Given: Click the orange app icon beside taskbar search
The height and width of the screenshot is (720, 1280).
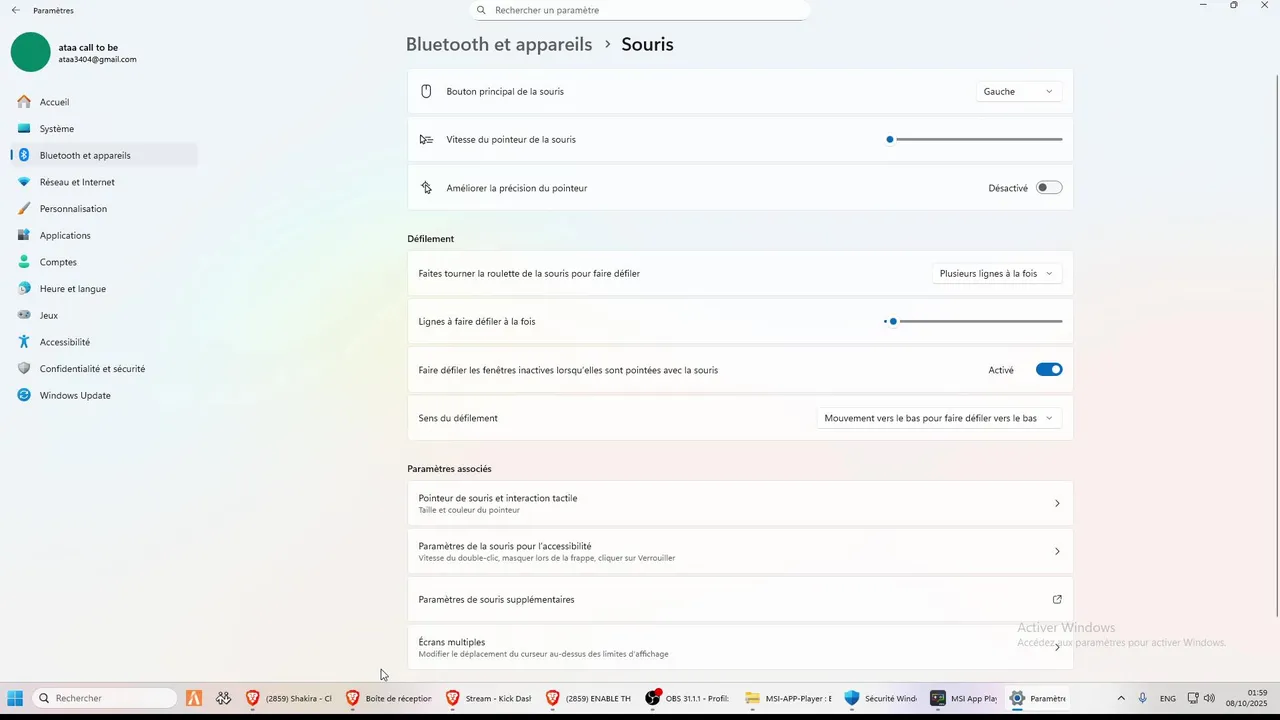Looking at the screenshot, I should [x=194, y=698].
